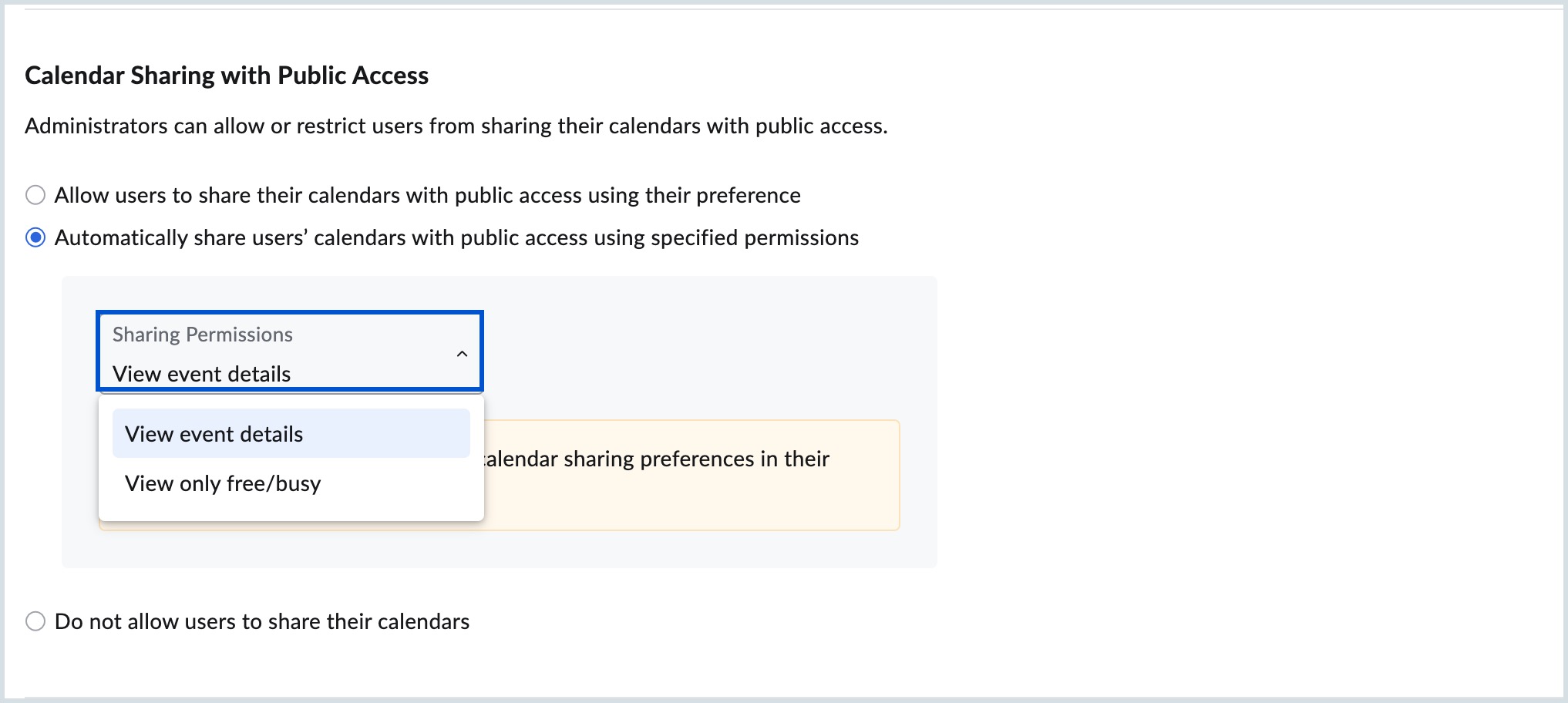Collapse the Sharing Permissions chevron arrow
Viewport: 1568px width, 703px height.
pyautogui.click(x=462, y=354)
